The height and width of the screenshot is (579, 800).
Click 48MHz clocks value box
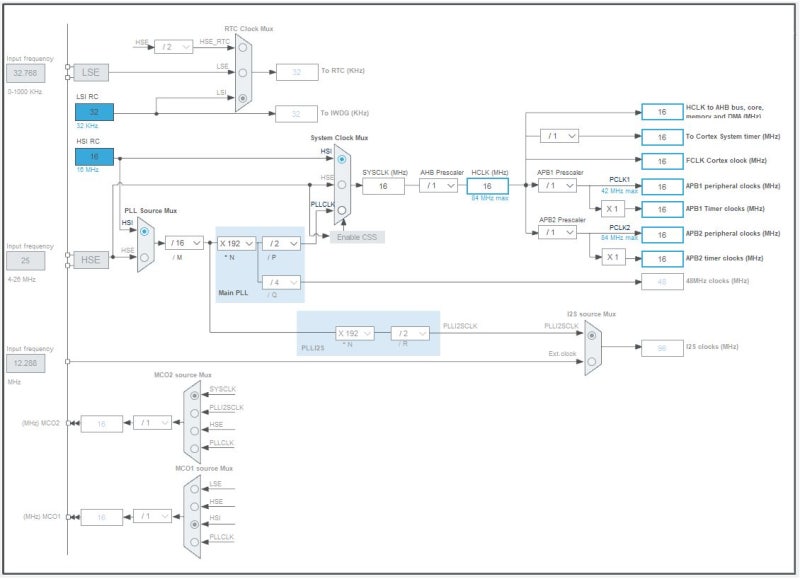(662, 282)
